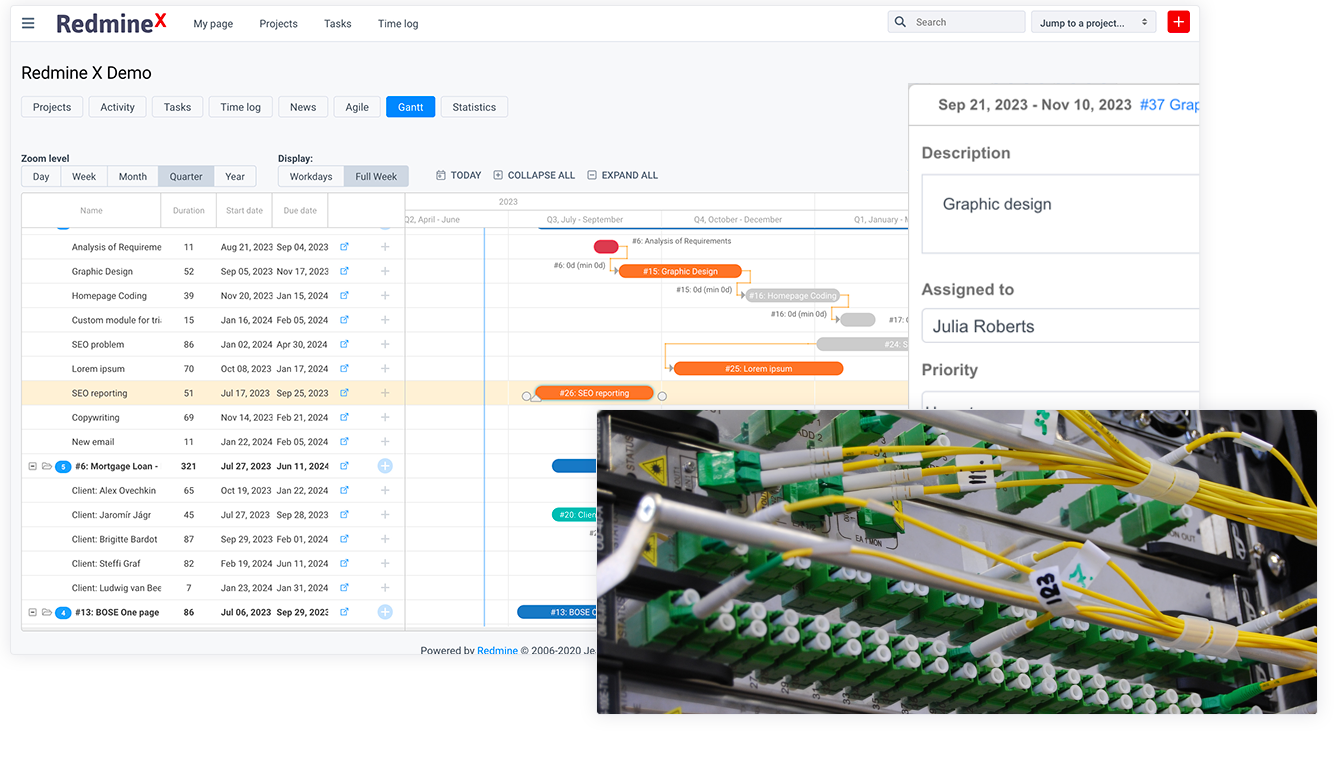
Task: Click the 4 count badge on BOSE row
Action: point(63,613)
